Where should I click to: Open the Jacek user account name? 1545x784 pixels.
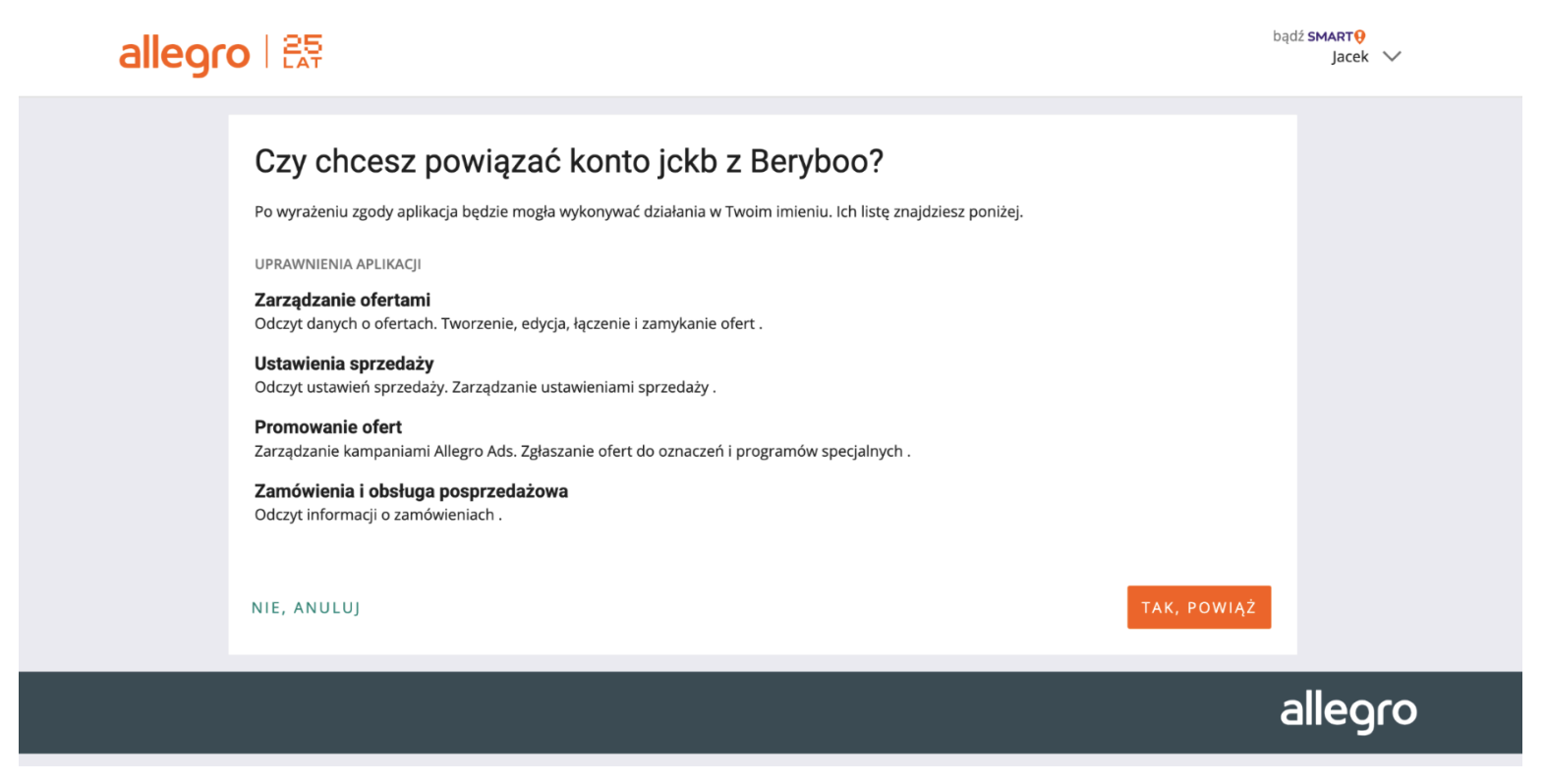point(1349,57)
